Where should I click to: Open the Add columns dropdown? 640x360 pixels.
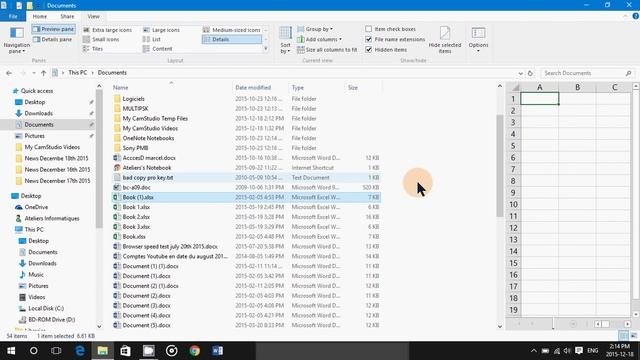coord(320,39)
